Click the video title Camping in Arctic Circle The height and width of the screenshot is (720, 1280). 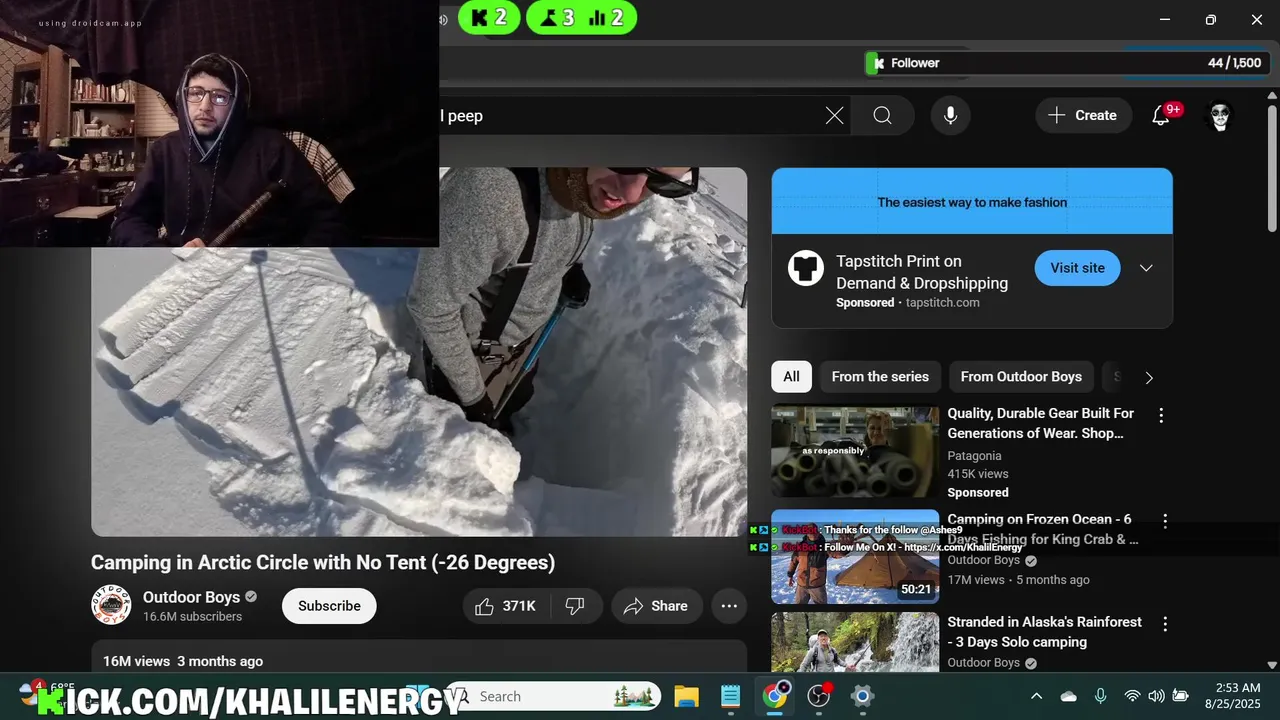323,563
